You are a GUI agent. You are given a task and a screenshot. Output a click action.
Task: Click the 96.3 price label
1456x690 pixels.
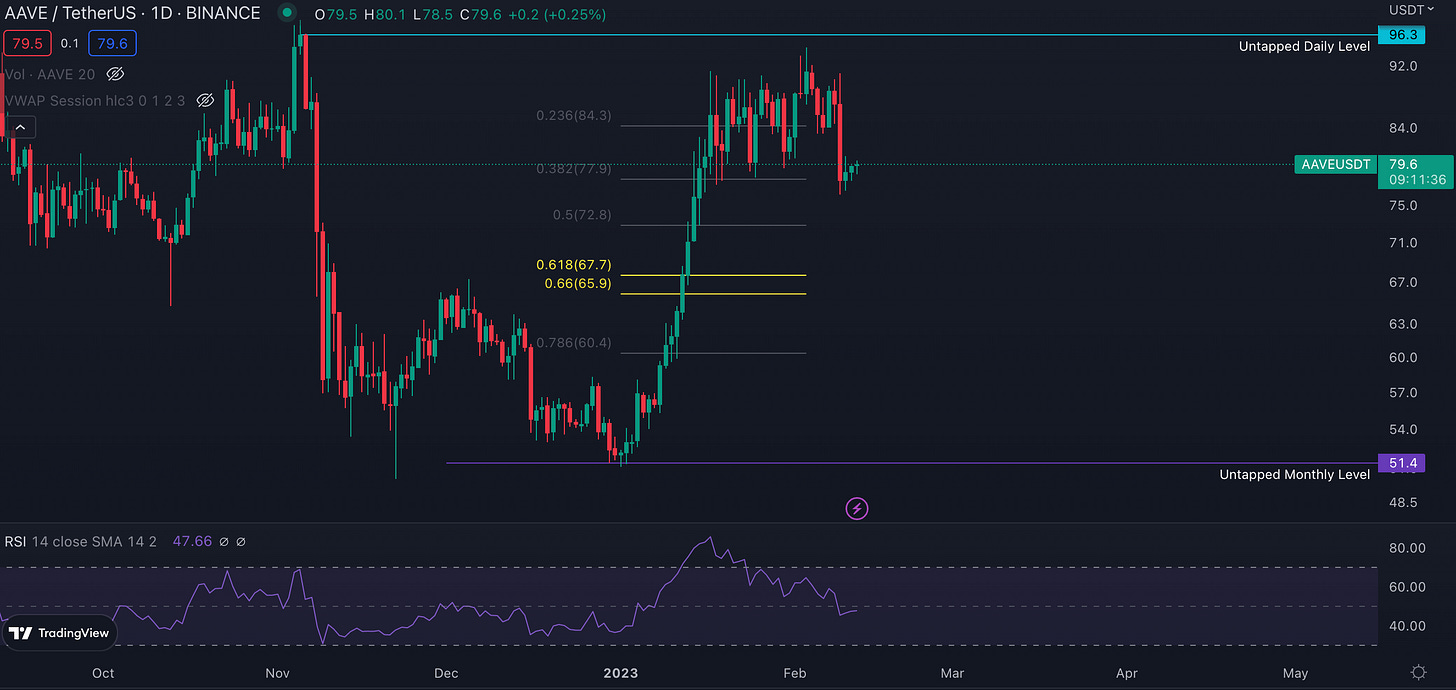pyautogui.click(x=1404, y=35)
